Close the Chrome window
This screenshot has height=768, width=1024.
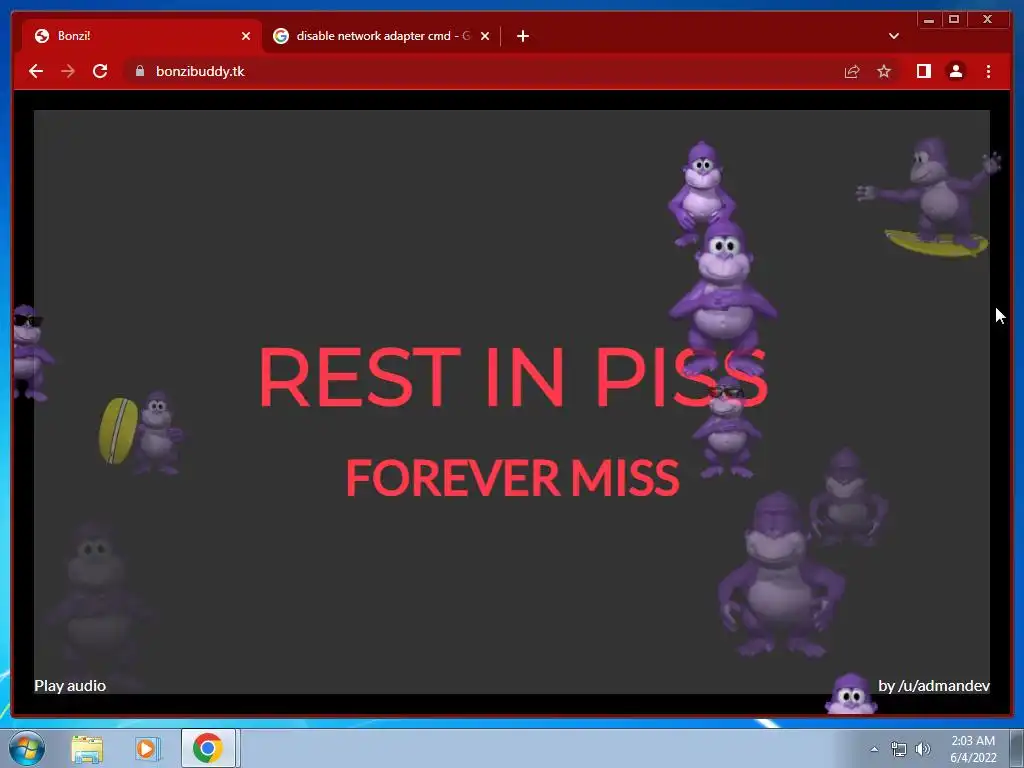point(988,20)
